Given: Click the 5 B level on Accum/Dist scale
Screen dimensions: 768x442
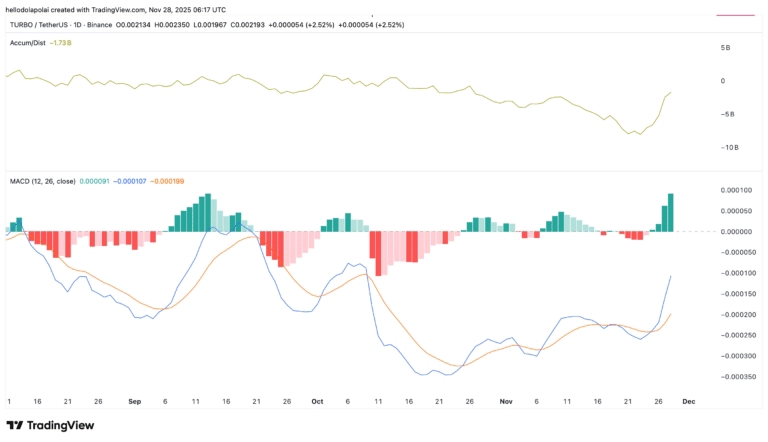Looking at the screenshot, I should [727, 48].
